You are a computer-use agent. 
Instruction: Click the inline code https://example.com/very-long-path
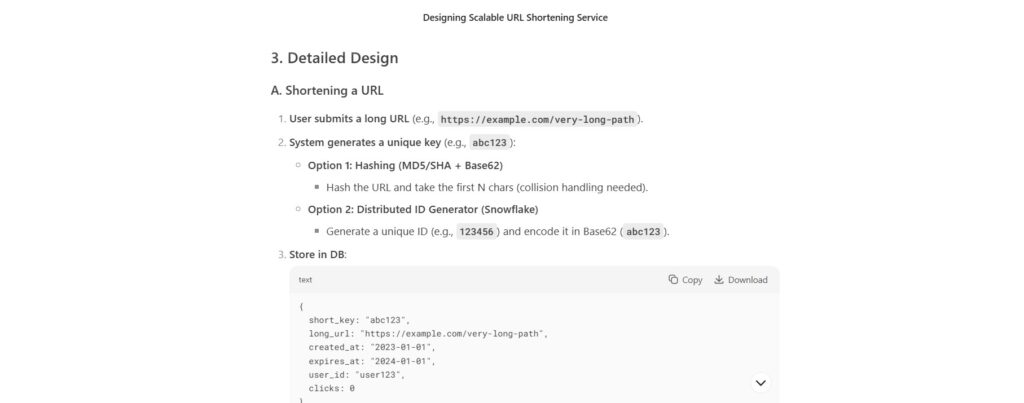(x=537, y=120)
